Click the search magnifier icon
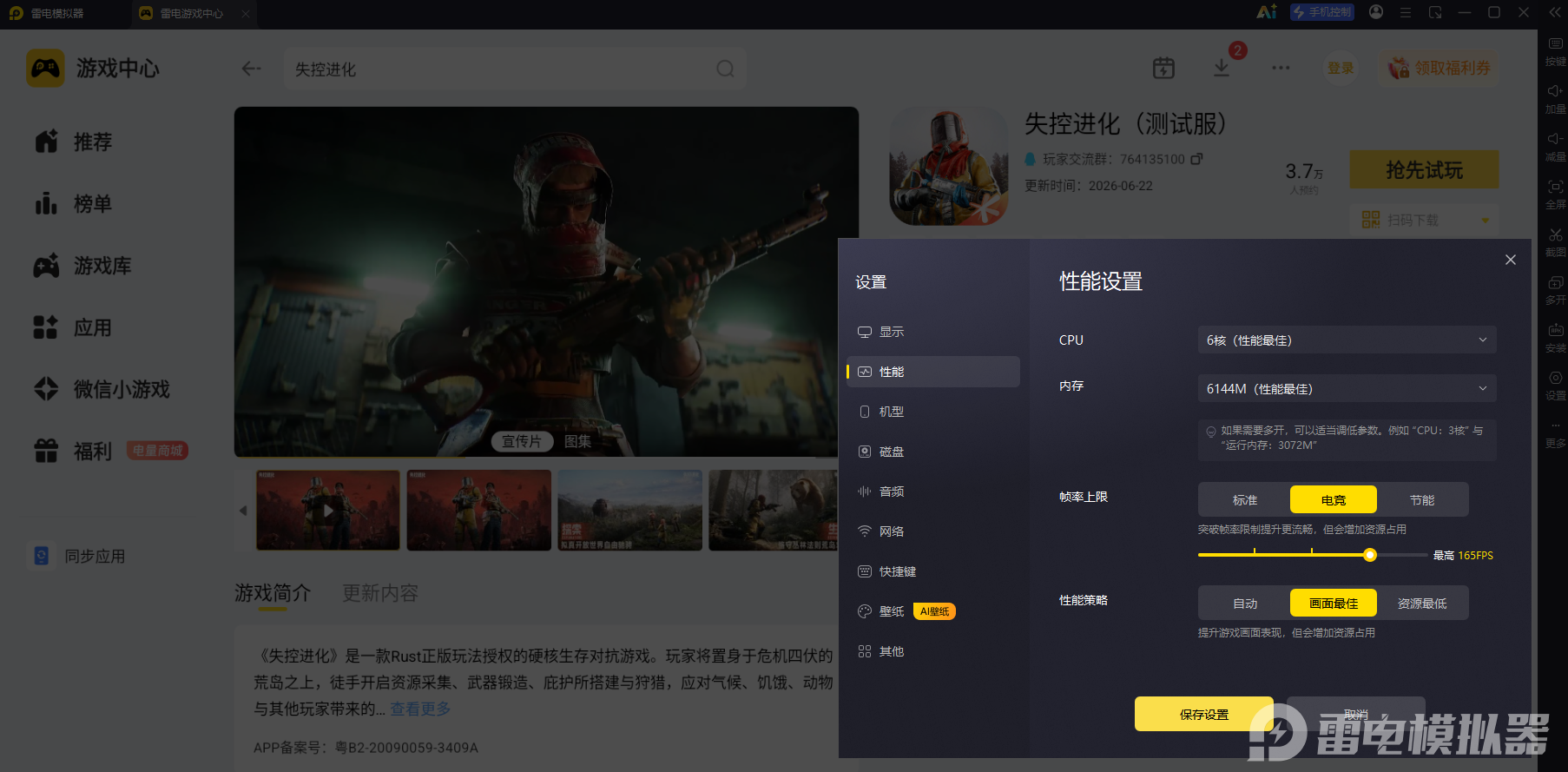Image resolution: width=1568 pixels, height=772 pixels. coord(725,69)
